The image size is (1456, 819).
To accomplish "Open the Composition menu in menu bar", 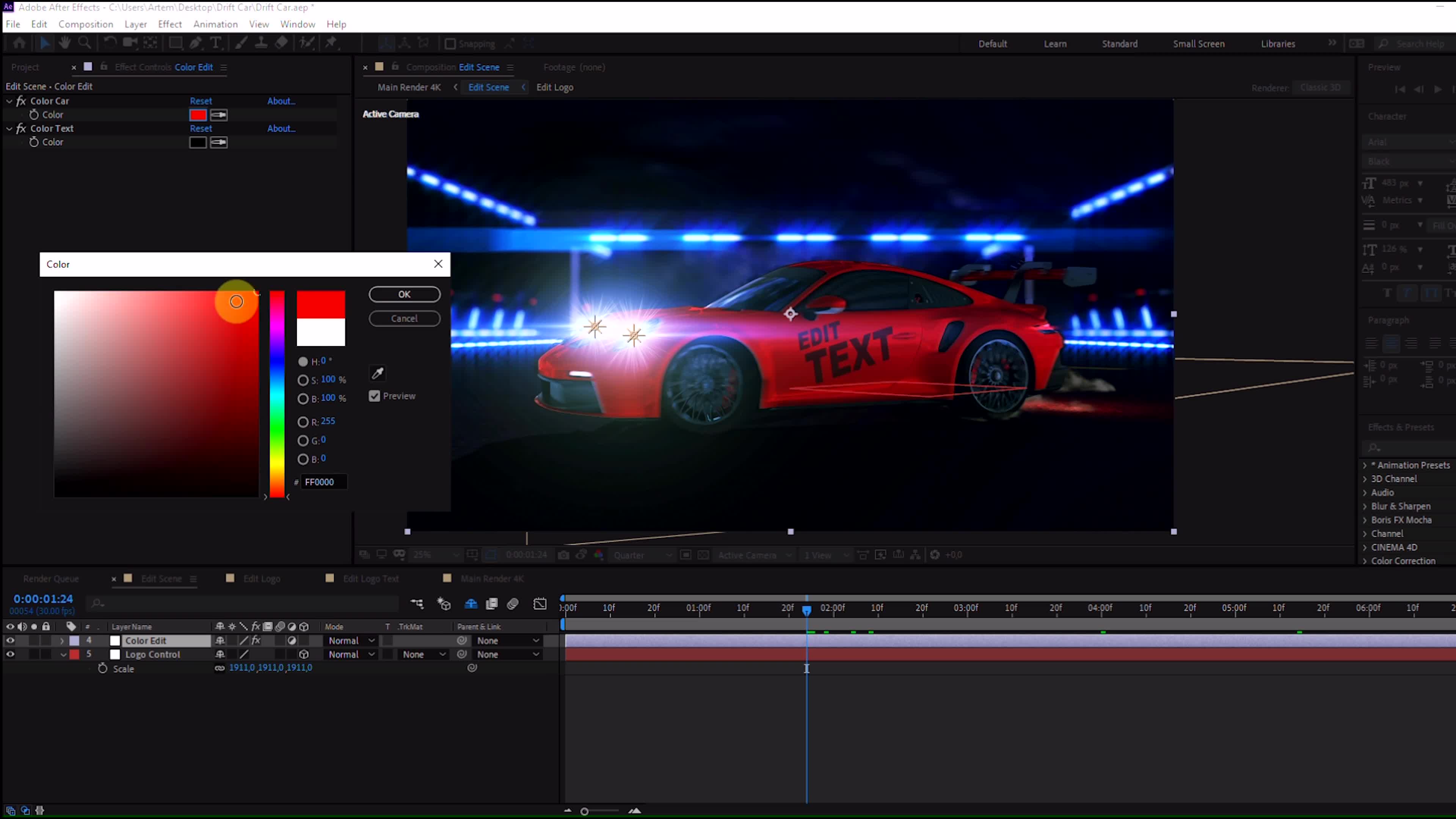I will coord(85,24).
